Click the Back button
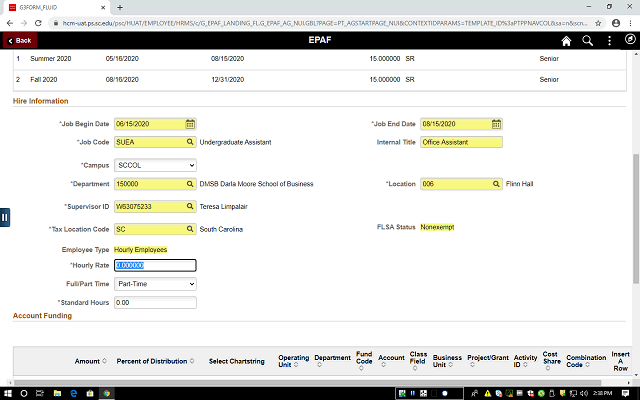The height and width of the screenshot is (400, 640). 21,41
